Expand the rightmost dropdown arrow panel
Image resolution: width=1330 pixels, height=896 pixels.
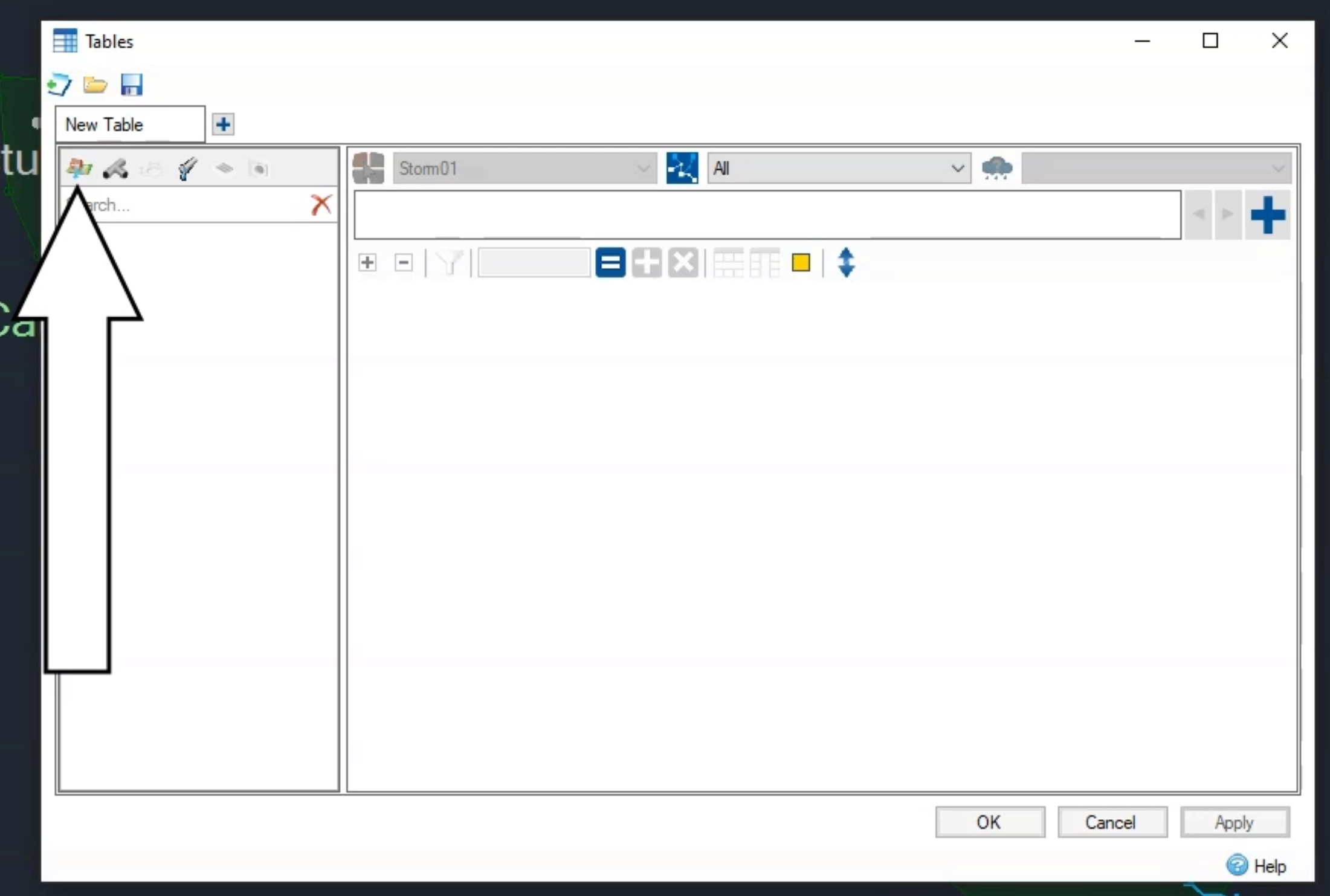1278,168
